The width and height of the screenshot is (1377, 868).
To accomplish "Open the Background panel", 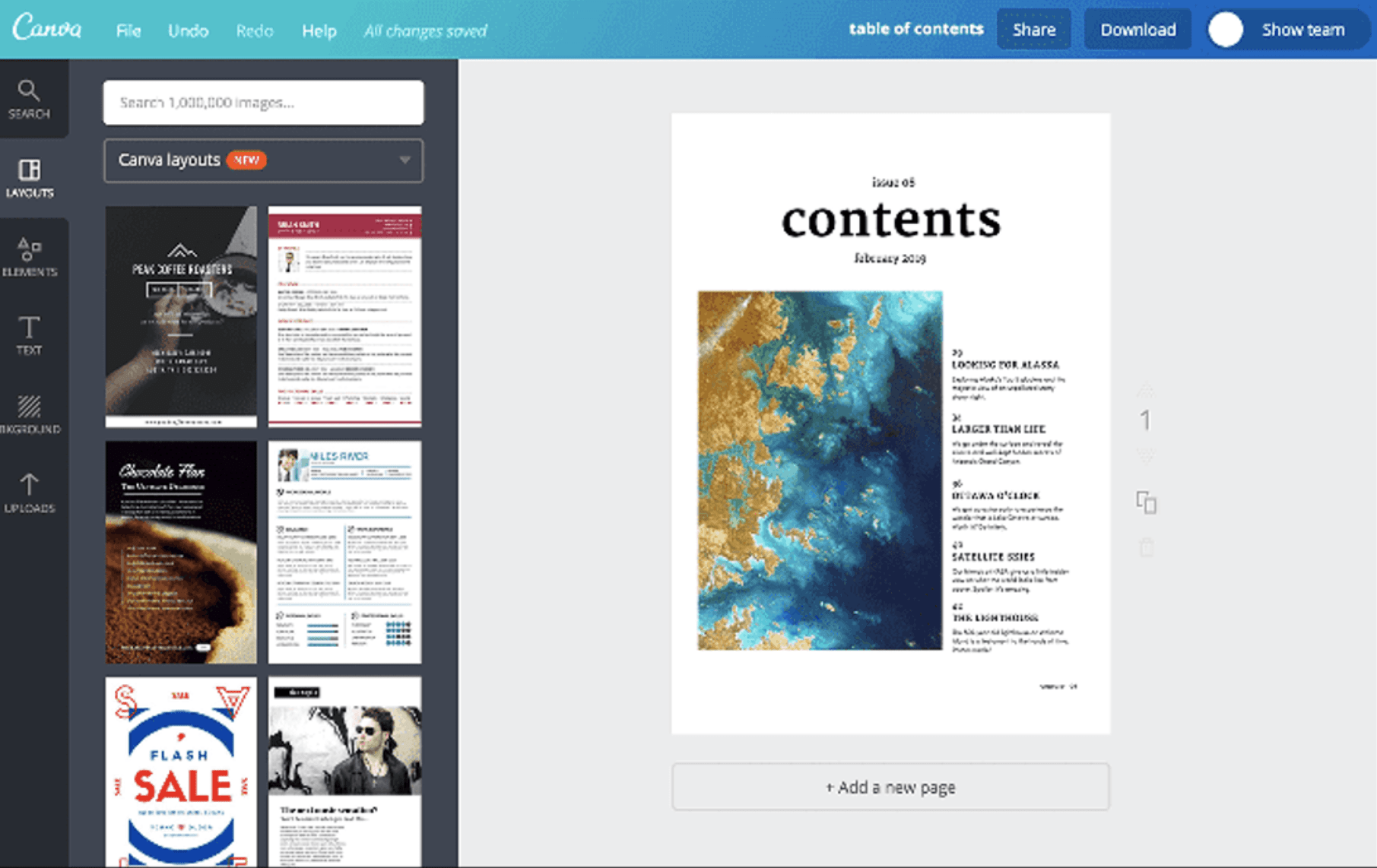I will coord(30,414).
